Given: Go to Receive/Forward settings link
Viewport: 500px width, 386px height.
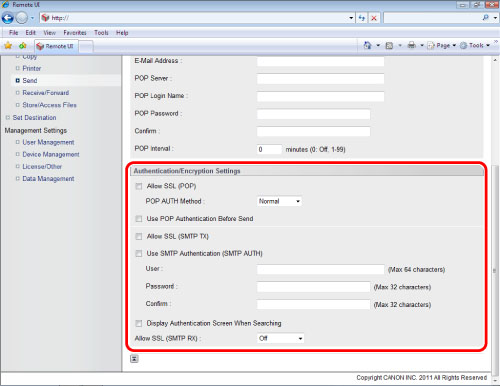Looking at the screenshot, I should coord(46,93).
